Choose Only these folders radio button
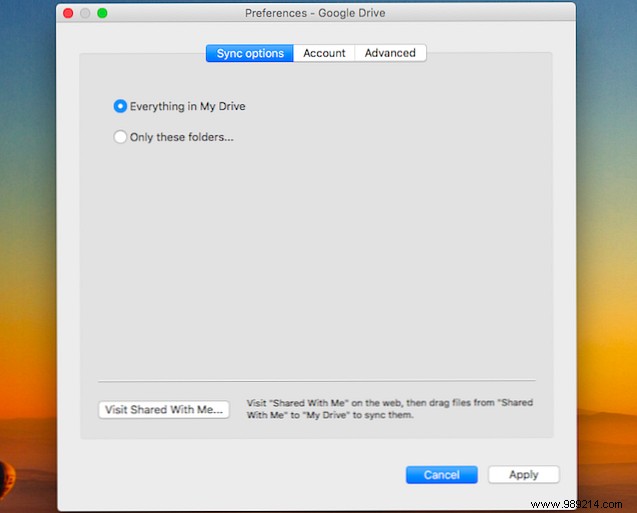 120,137
